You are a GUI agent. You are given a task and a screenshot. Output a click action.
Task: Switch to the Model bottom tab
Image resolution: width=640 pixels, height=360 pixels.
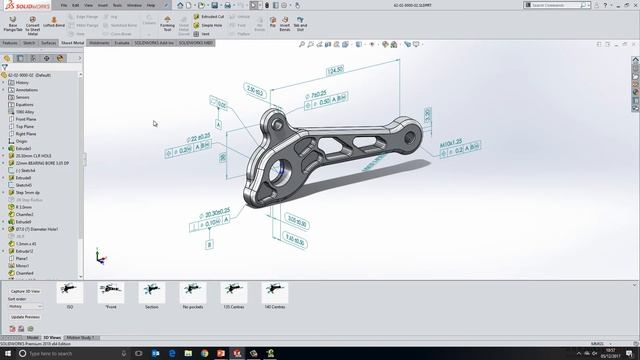click(x=32, y=338)
